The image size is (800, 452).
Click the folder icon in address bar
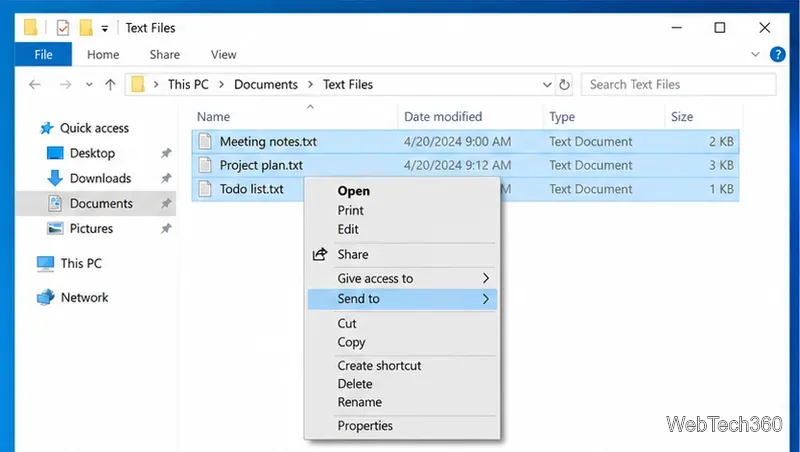coord(138,84)
